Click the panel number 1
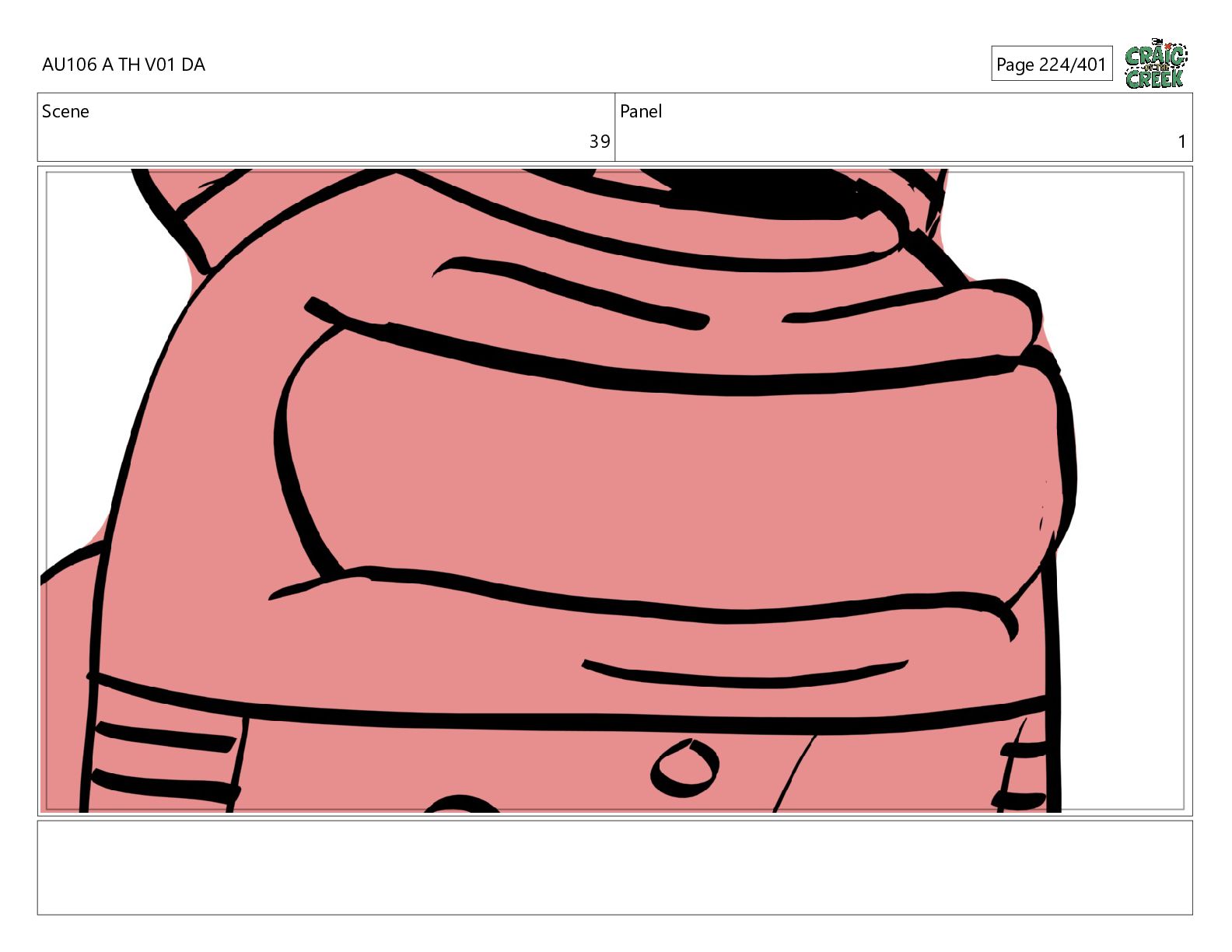Viewport: 1232px width, 952px height. 1181,142
